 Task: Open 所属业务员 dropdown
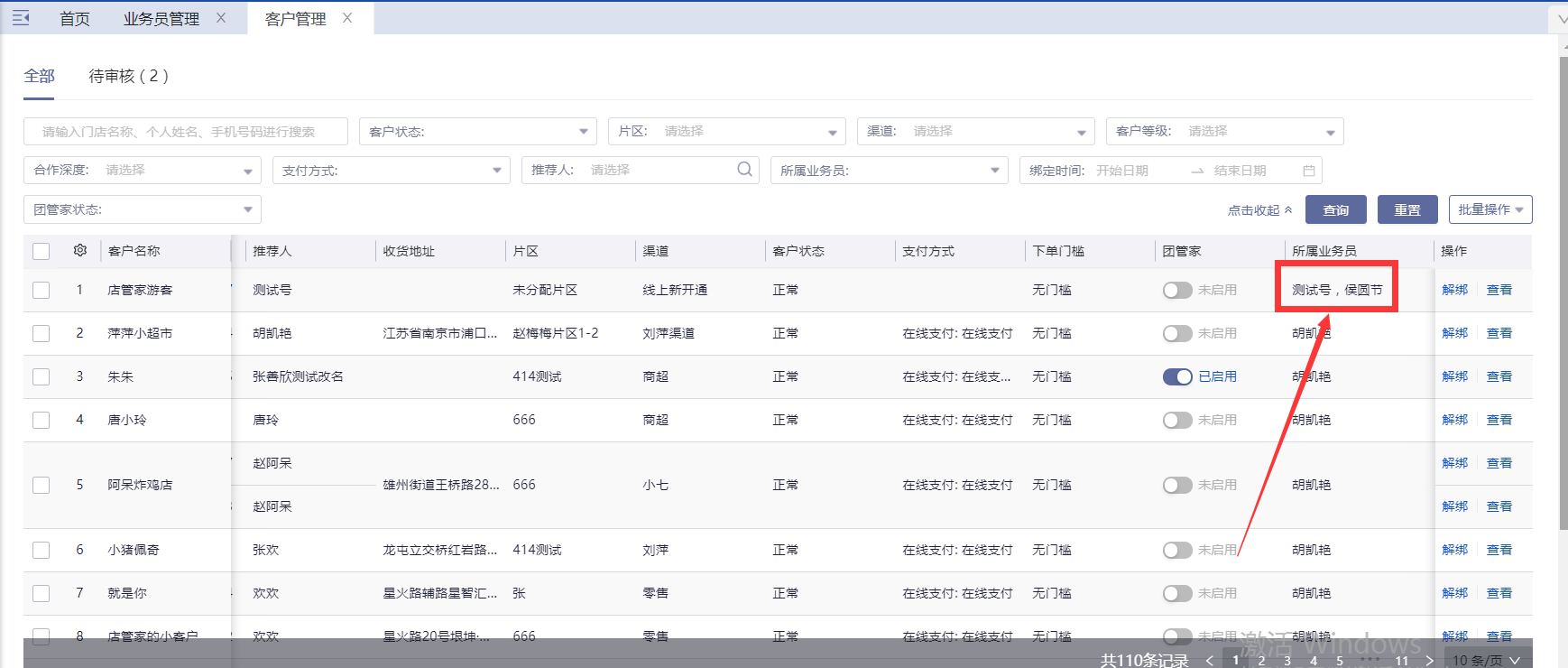coord(890,170)
